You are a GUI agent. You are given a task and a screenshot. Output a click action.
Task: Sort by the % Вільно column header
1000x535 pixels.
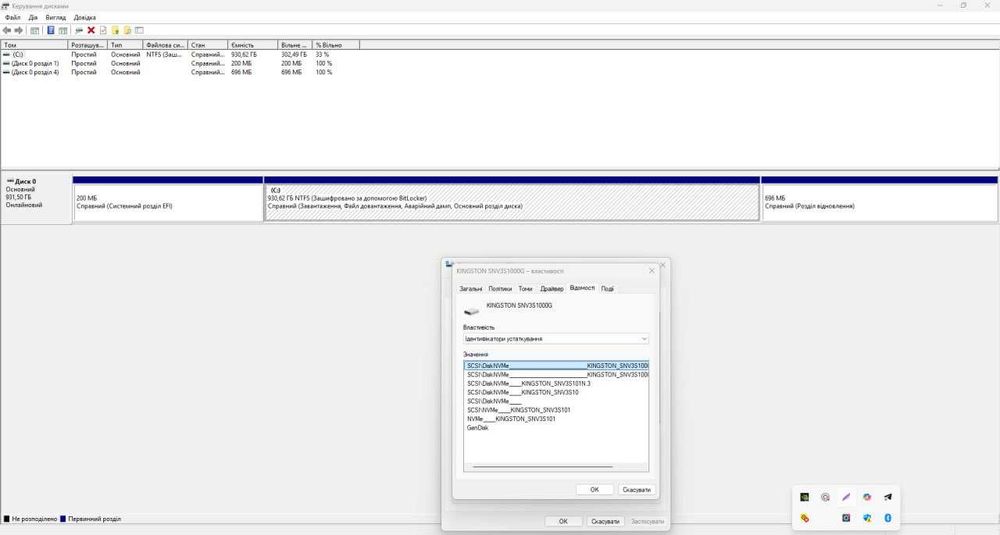click(335, 45)
